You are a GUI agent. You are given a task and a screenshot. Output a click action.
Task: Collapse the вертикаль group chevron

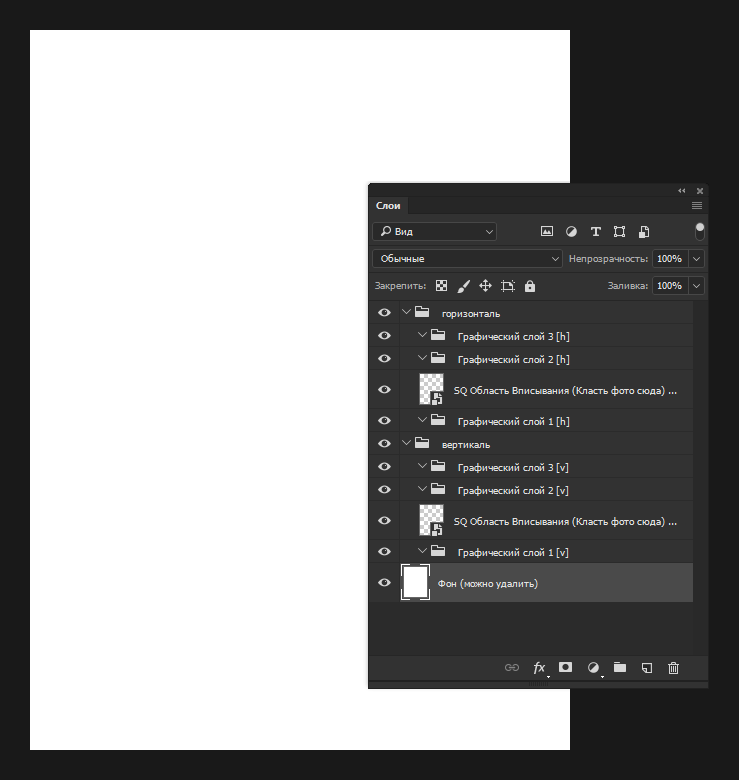click(x=406, y=443)
